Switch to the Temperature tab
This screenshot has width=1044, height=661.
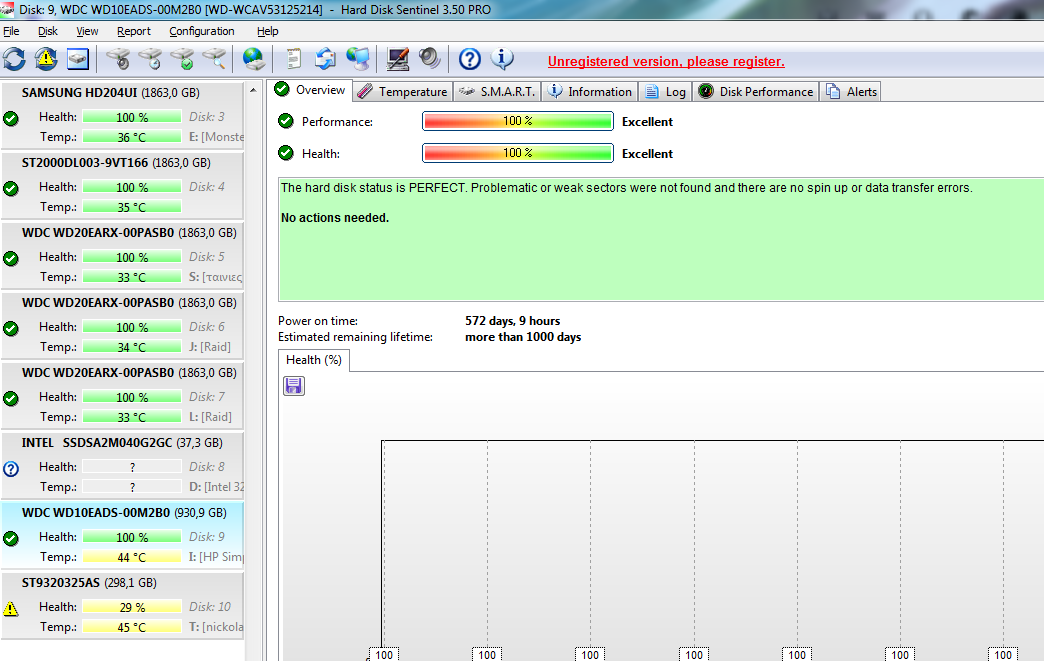point(402,91)
